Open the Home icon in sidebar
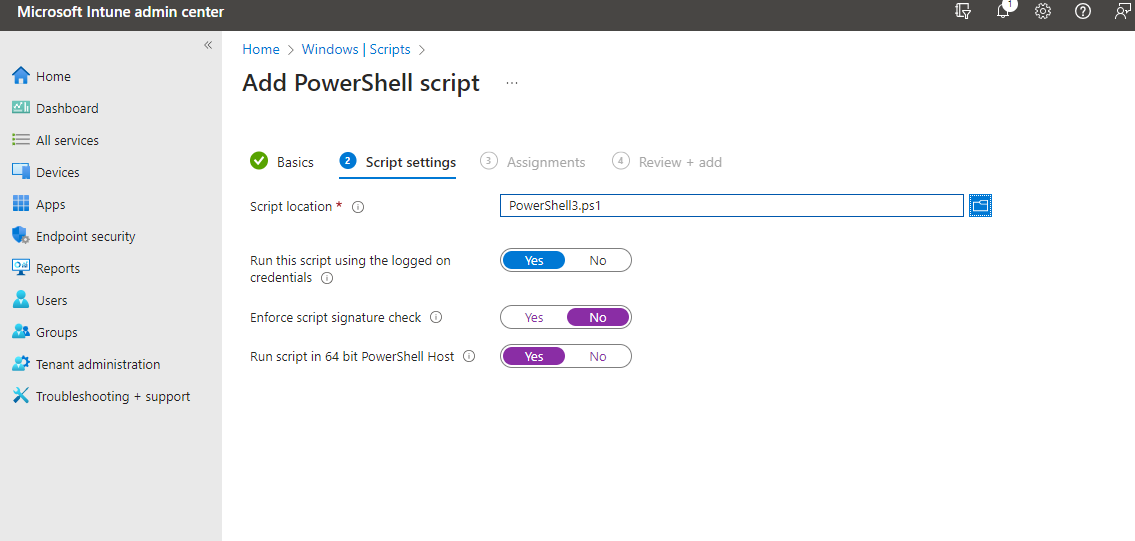Image resolution: width=1135 pixels, height=541 pixels. [21, 76]
